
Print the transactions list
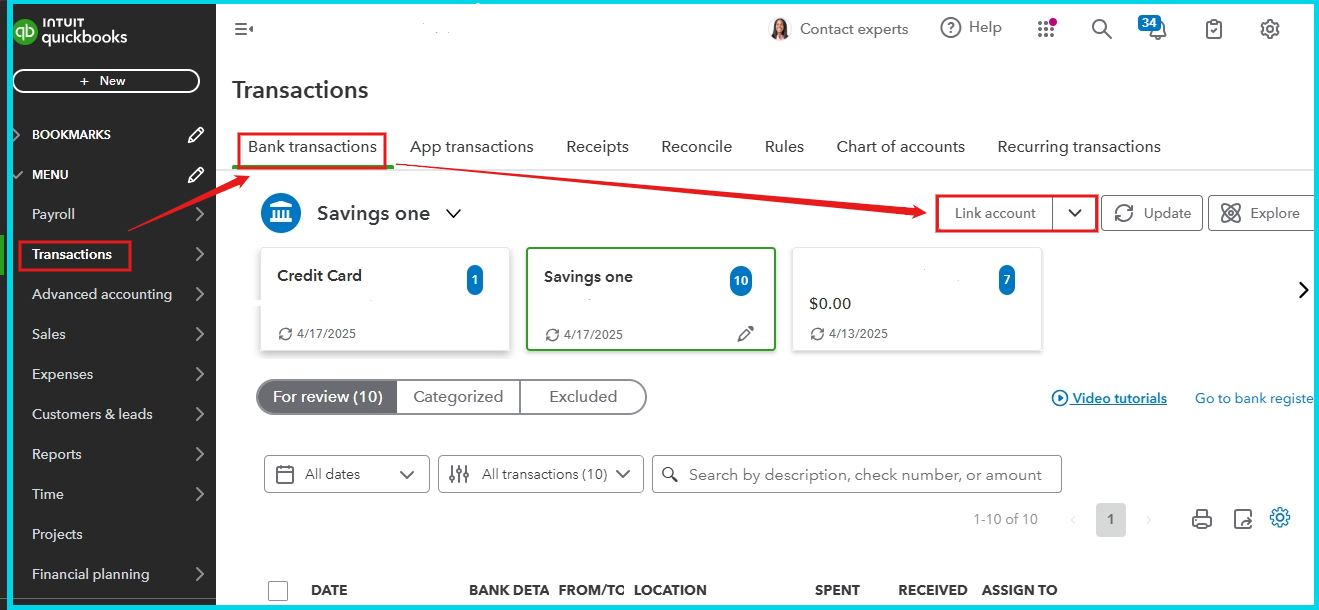[1202, 518]
